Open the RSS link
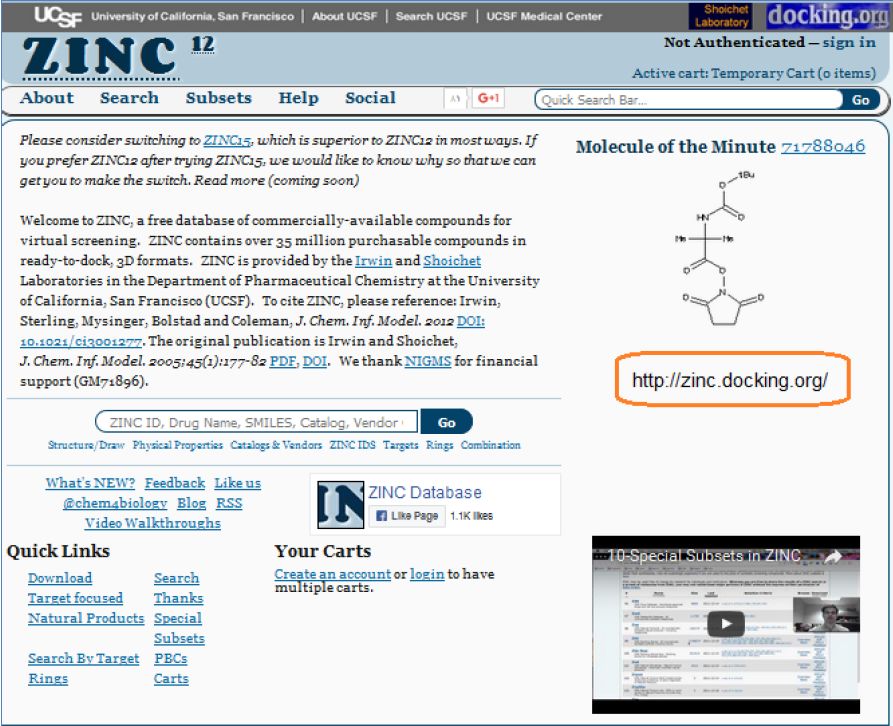Viewport: 893px width, 726px height. pos(229,503)
